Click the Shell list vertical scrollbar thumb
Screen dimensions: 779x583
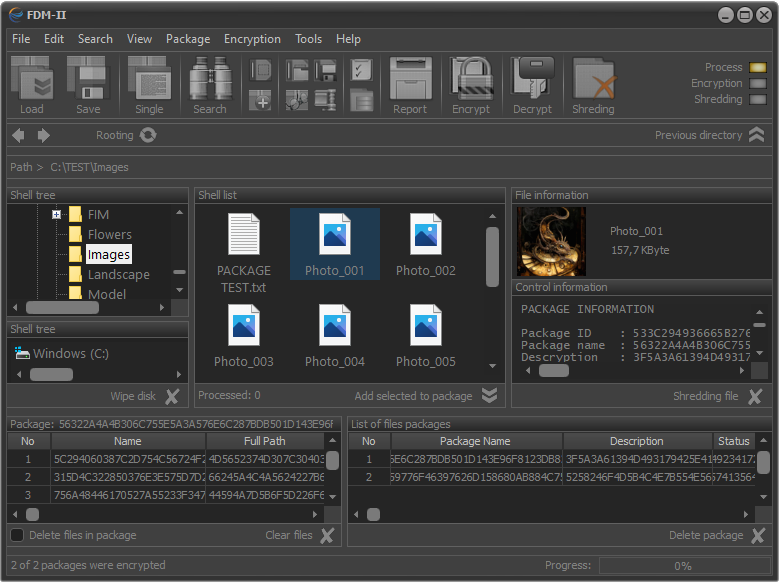pyautogui.click(x=492, y=257)
